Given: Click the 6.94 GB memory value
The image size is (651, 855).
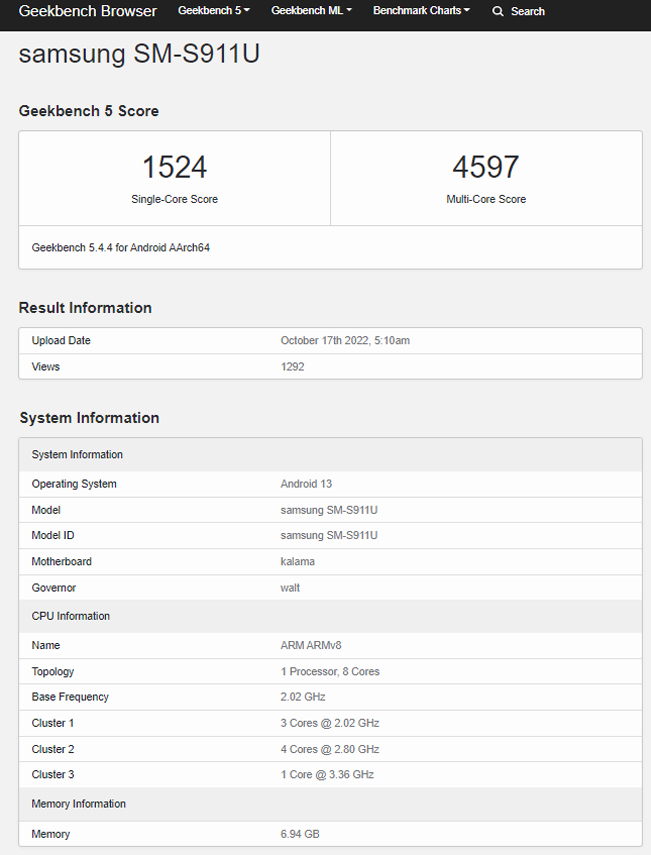Looking at the screenshot, I should pos(300,834).
